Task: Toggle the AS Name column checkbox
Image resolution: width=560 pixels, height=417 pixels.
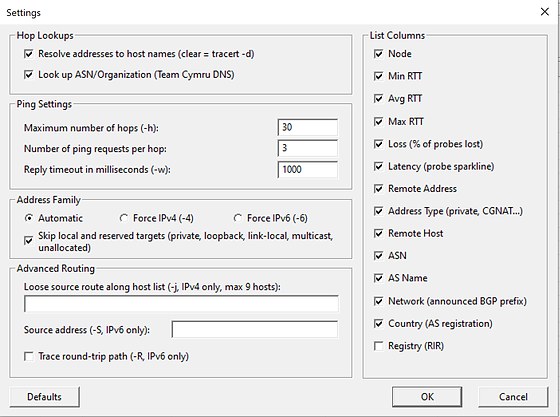Action: (378, 278)
